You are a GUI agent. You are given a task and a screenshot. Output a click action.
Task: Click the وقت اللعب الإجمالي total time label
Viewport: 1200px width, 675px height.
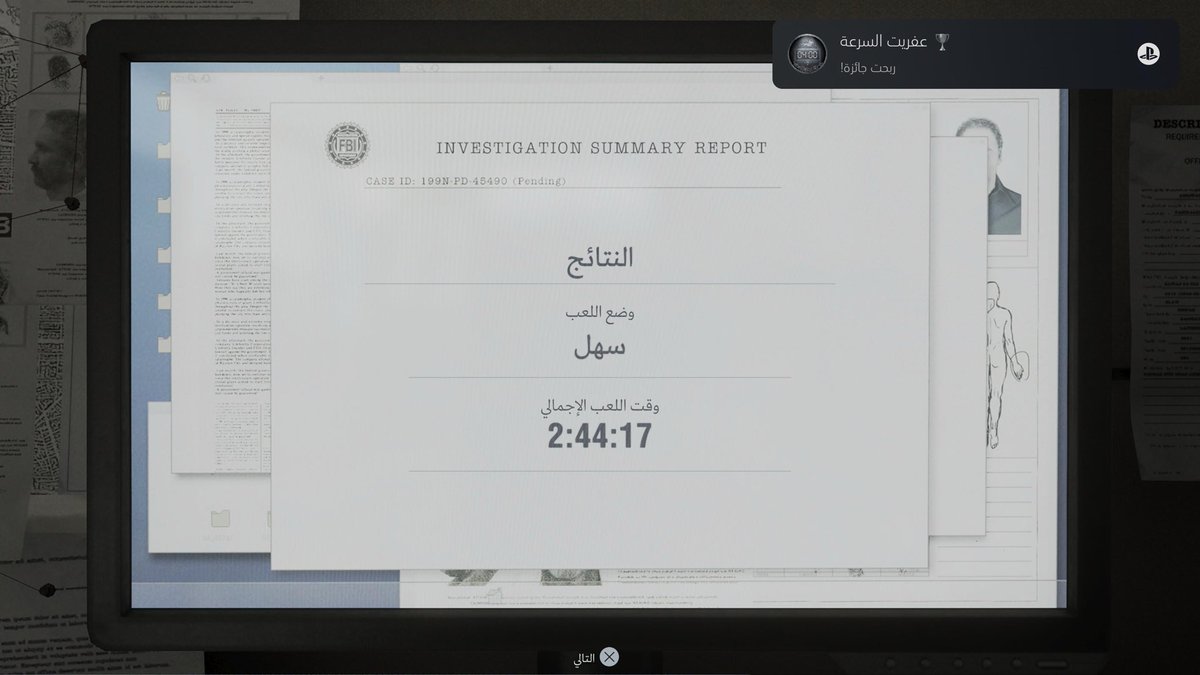[x=600, y=407]
